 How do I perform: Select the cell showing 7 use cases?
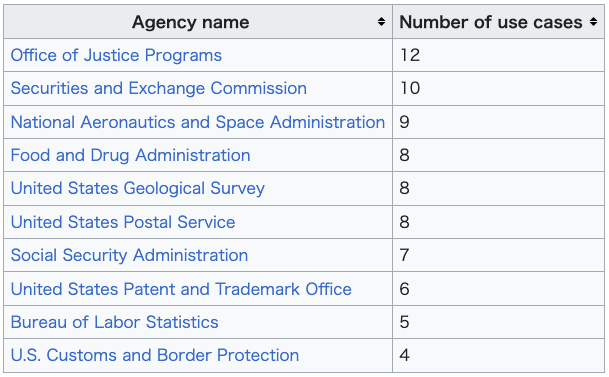click(498, 255)
